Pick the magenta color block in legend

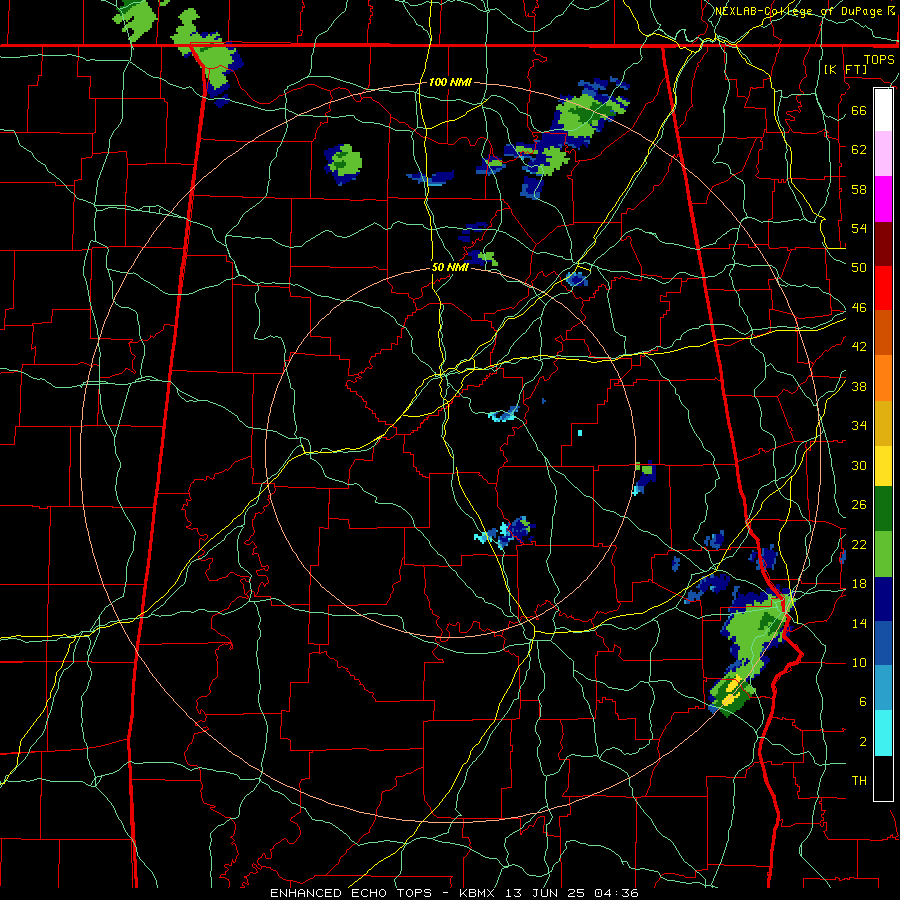[x=883, y=199]
